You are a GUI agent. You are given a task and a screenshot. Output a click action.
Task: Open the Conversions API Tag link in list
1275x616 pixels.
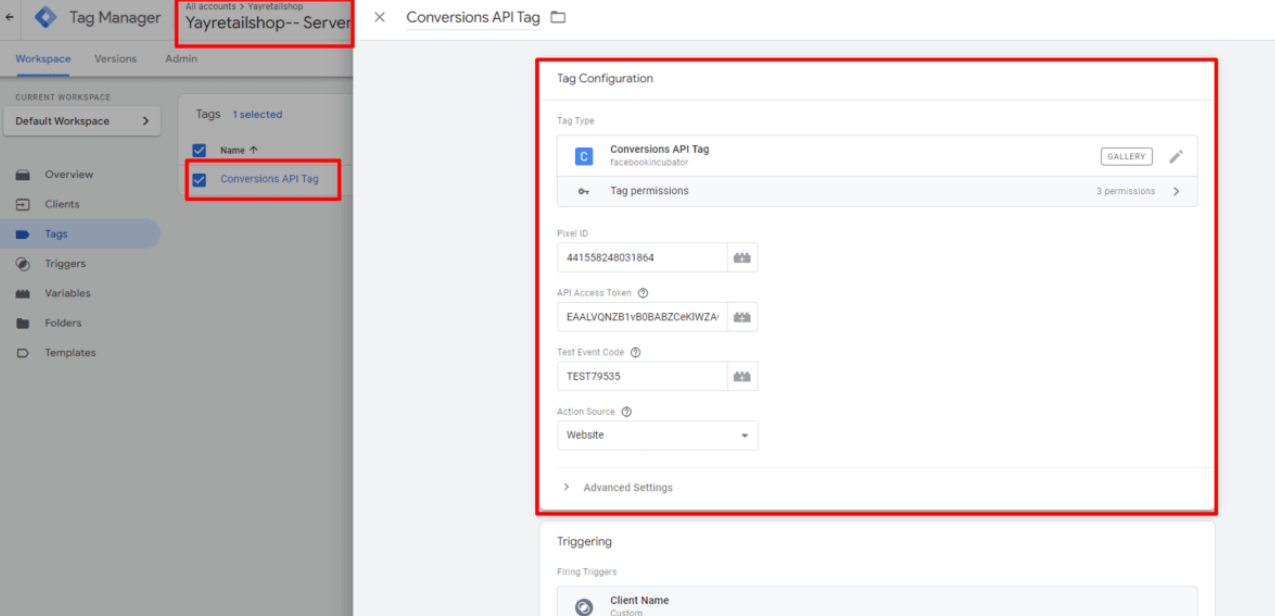coord(269,180)
